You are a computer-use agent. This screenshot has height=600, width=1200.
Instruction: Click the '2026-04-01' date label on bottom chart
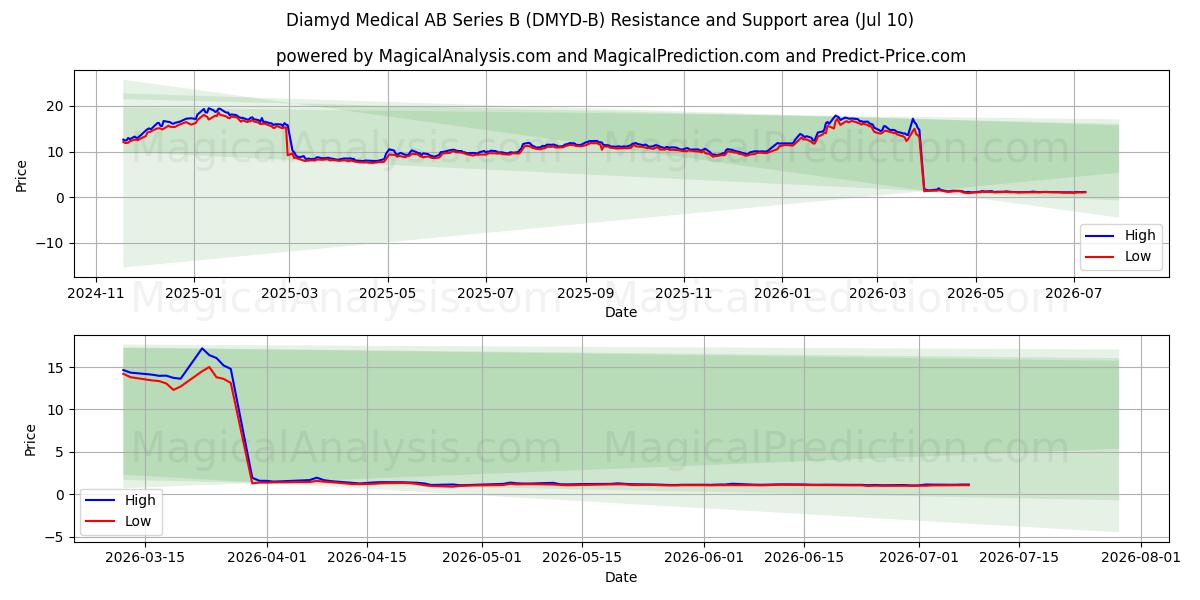(x=267, y=560)
